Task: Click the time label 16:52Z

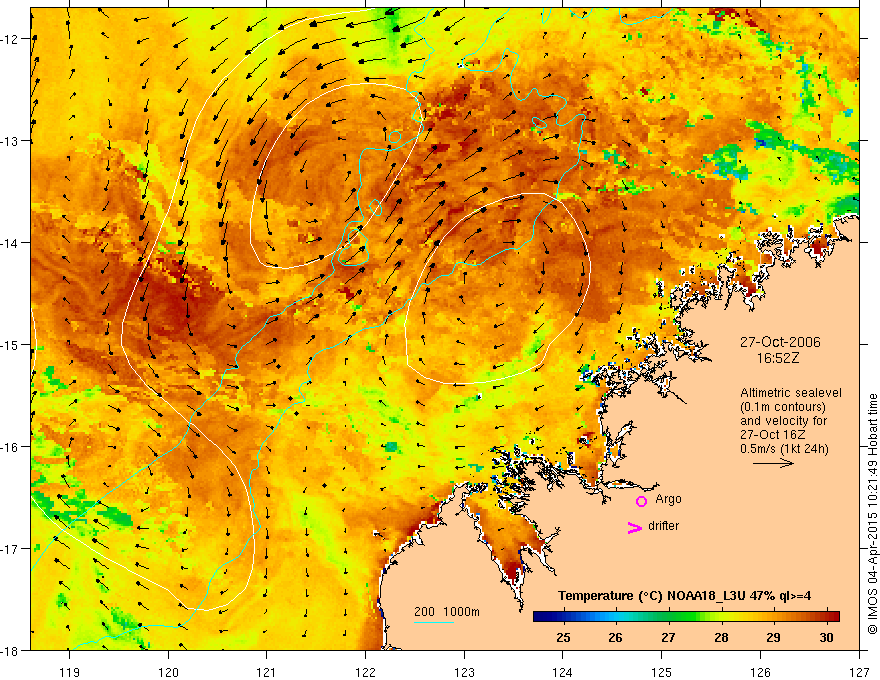Action: click(778, 358)
